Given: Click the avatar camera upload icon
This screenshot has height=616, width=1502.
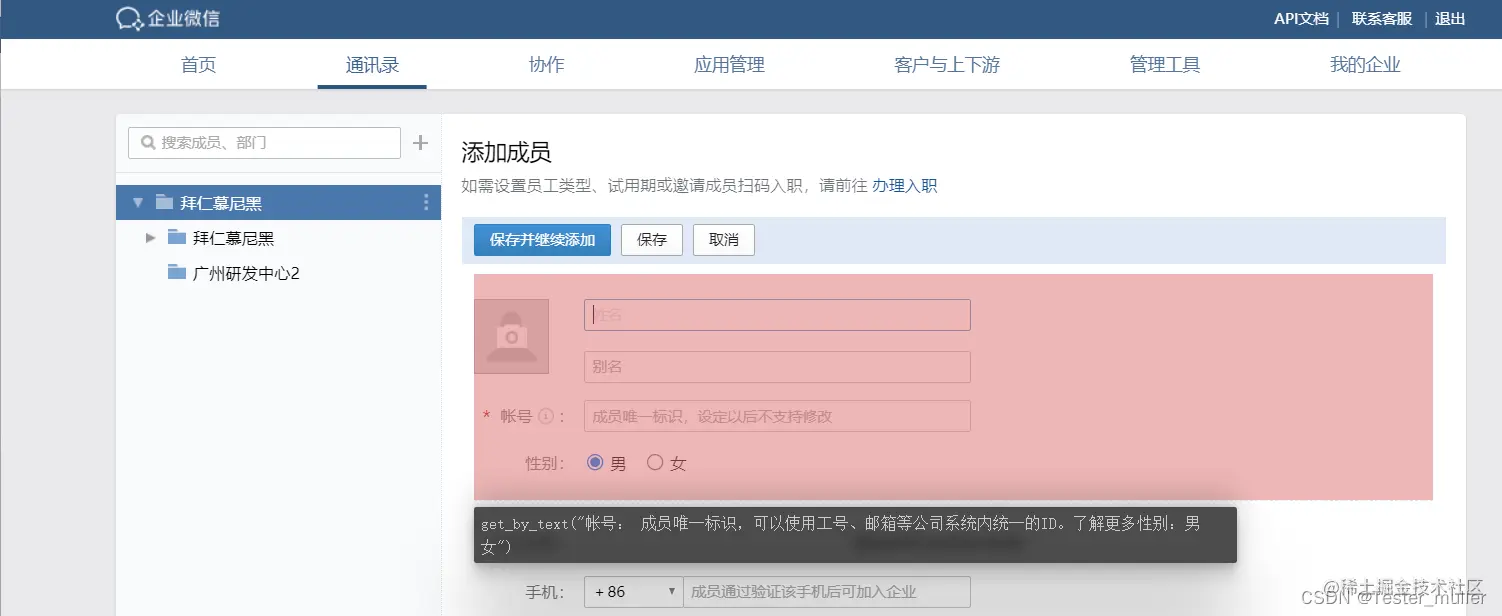Looking at the screenshot, I should (x=511, y=336).
